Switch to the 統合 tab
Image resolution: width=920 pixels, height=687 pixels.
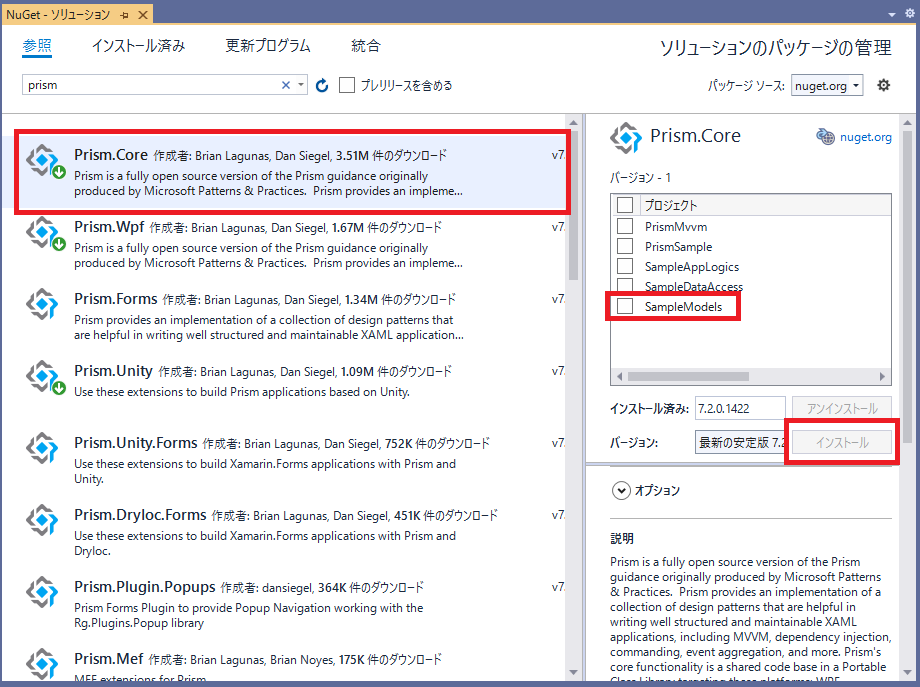(x=366, y=46)
